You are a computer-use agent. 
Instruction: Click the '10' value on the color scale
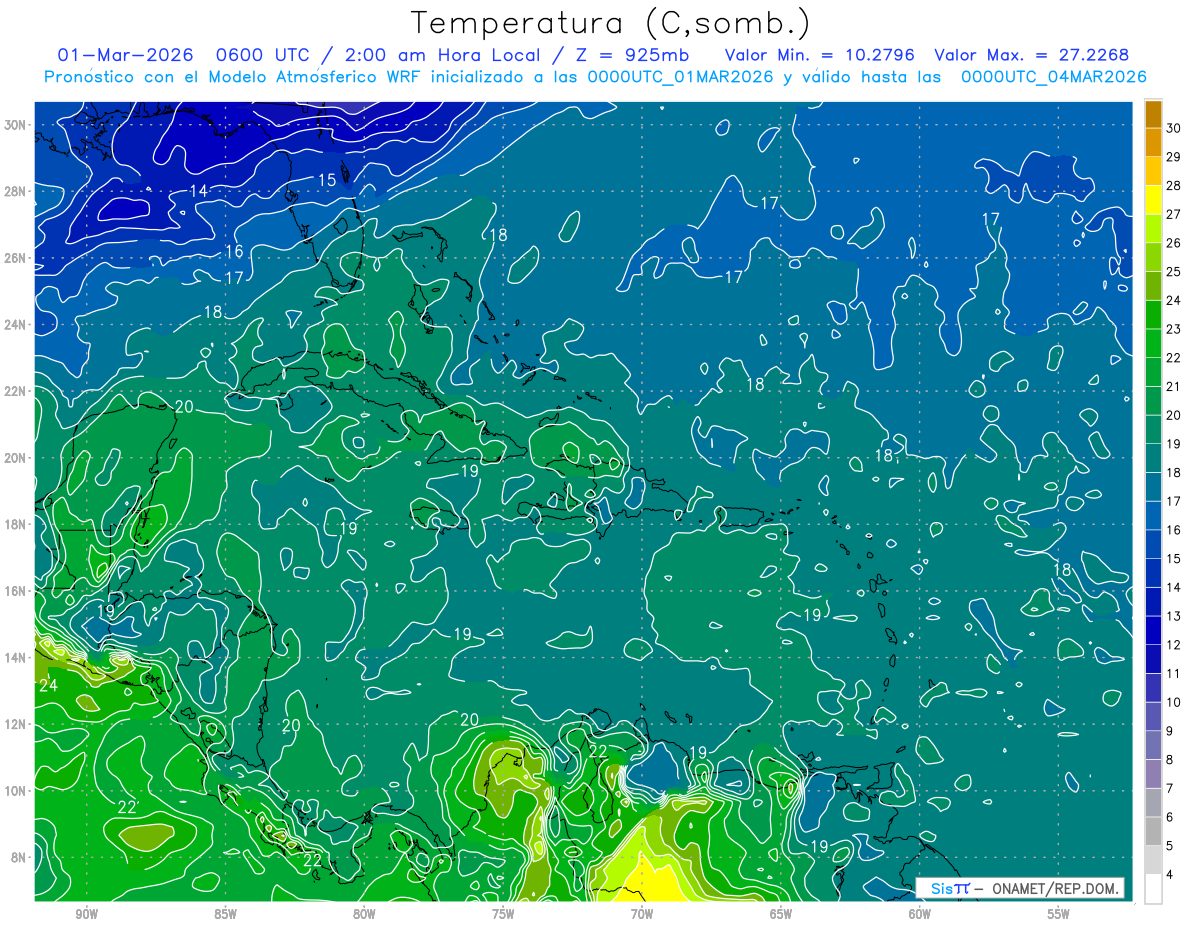[1173, 703]
